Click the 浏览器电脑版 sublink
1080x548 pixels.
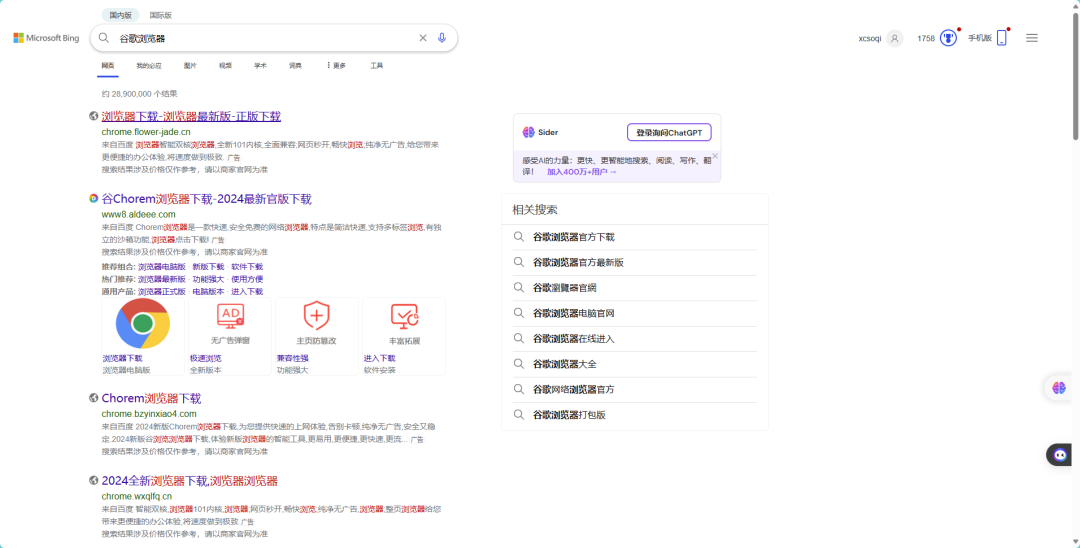point(162,266)
